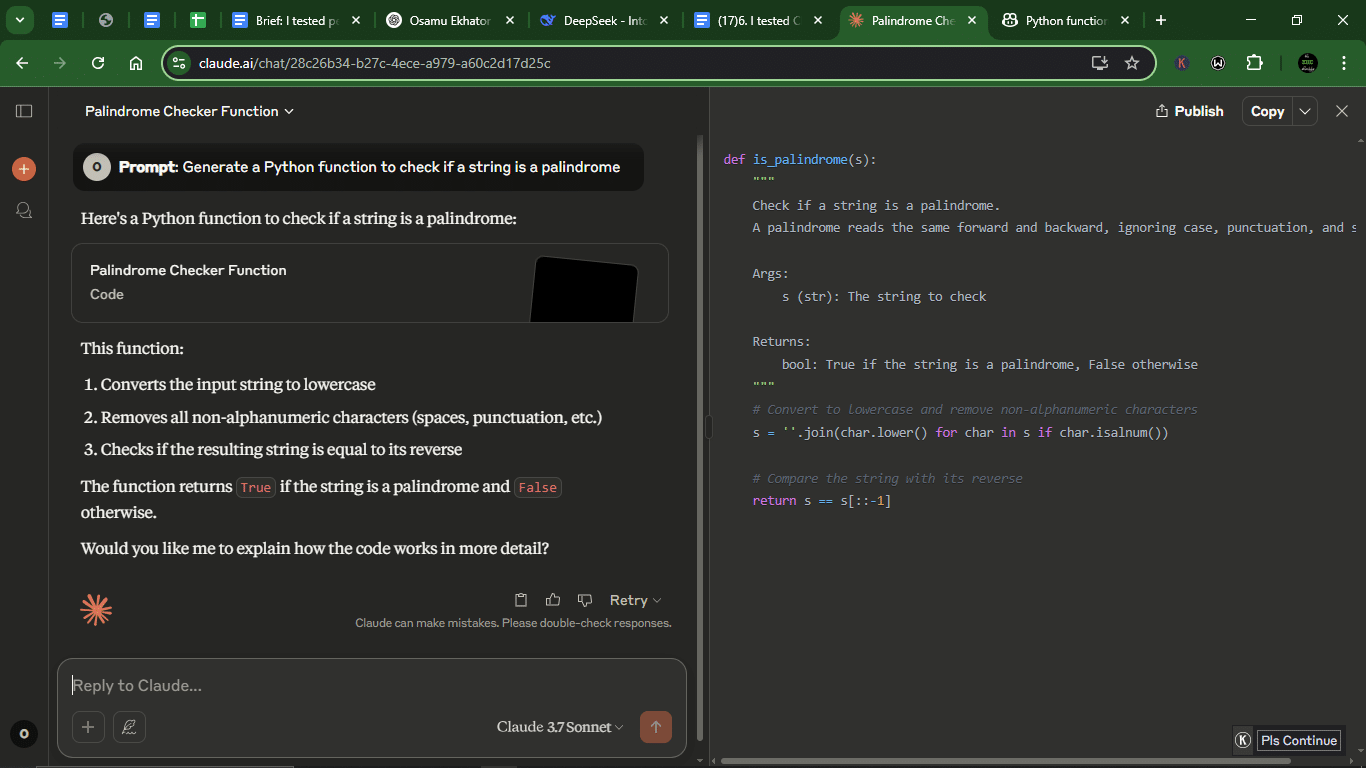The image size is (1366, 768).
Task: Start a new chat with the orange plus icon
Action: [24, 169]
